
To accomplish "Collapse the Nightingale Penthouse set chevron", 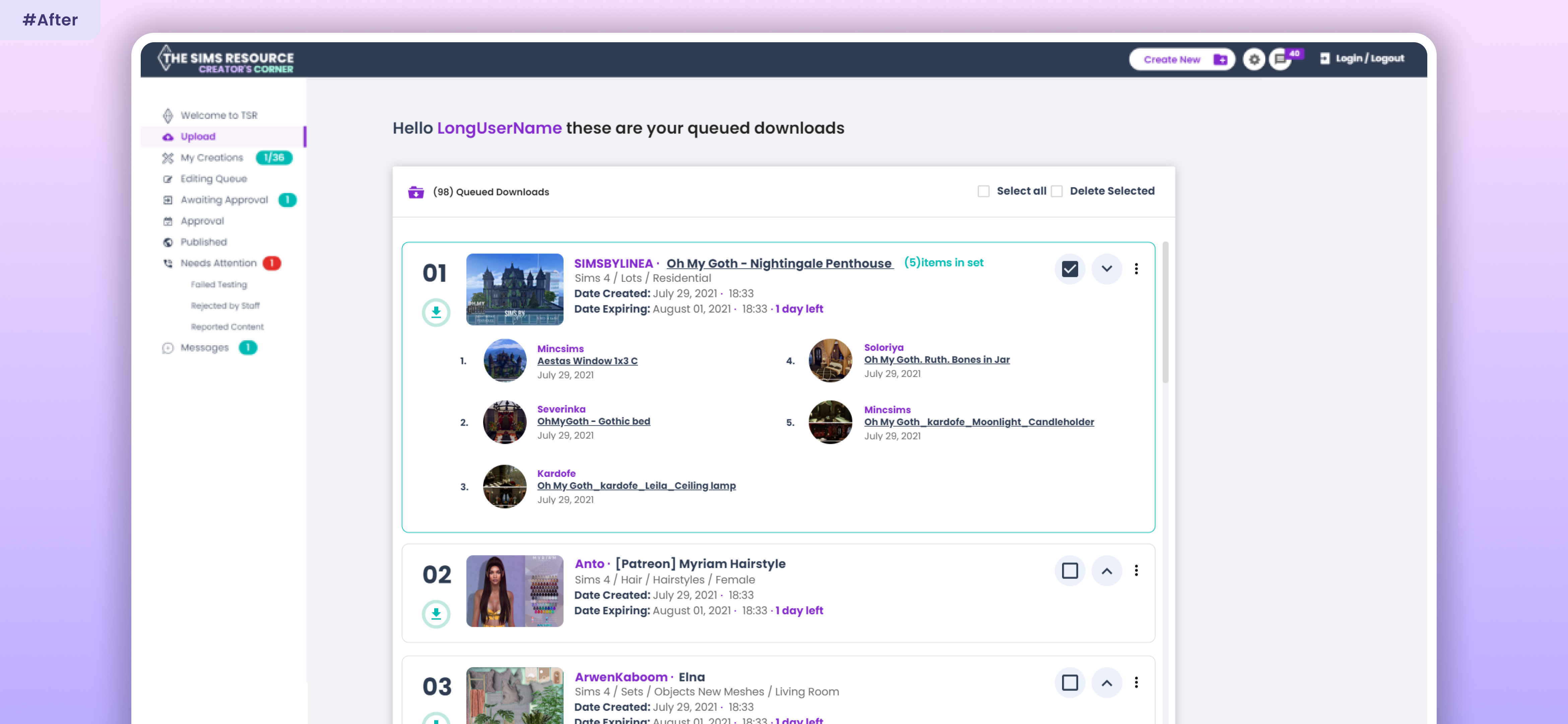I will [x=1106, y=269].
